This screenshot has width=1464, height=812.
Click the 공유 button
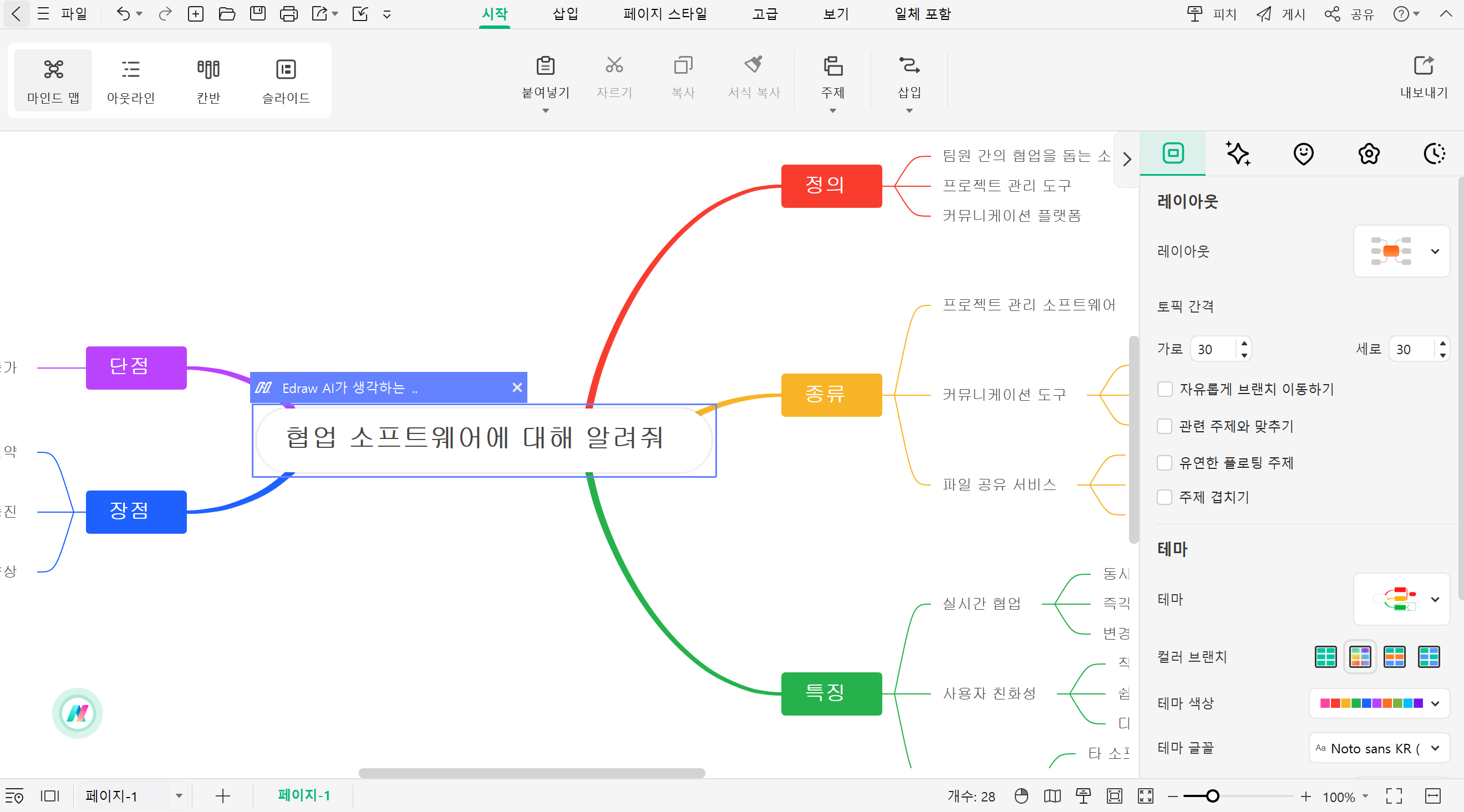pyautogui.click(x=1349, y=14)
